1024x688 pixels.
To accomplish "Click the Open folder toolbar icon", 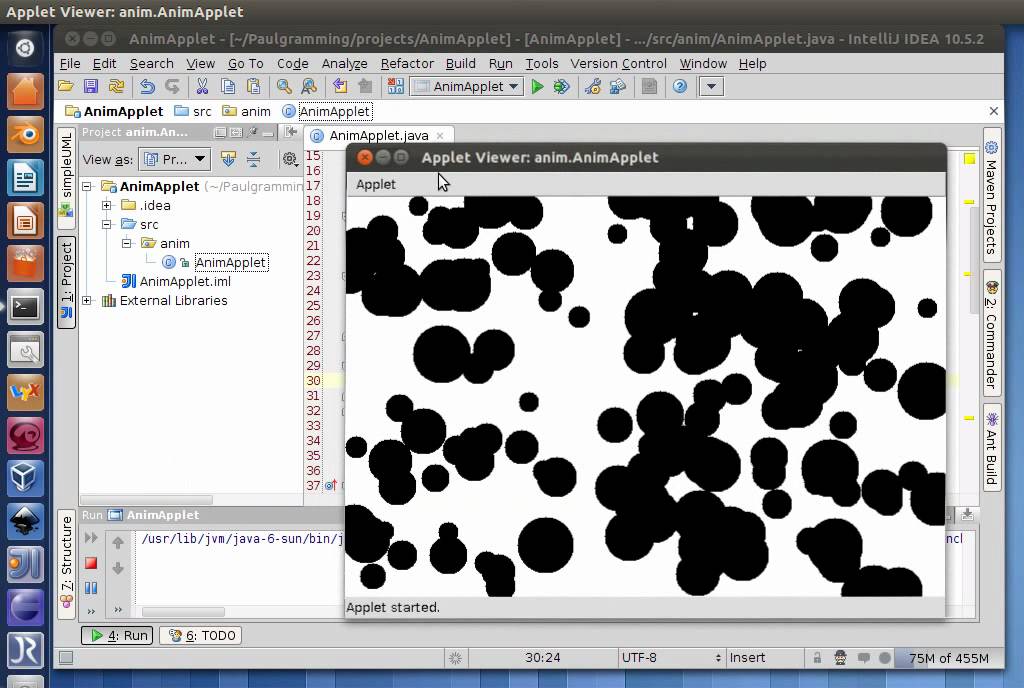I will point(65,86).
